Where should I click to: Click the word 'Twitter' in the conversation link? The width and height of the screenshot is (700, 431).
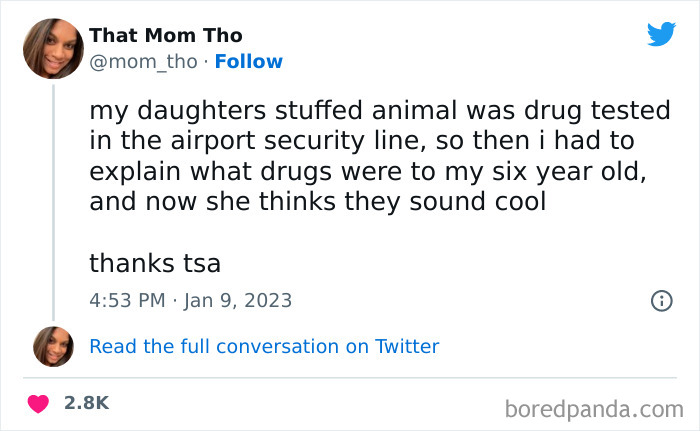pos(406,346)
